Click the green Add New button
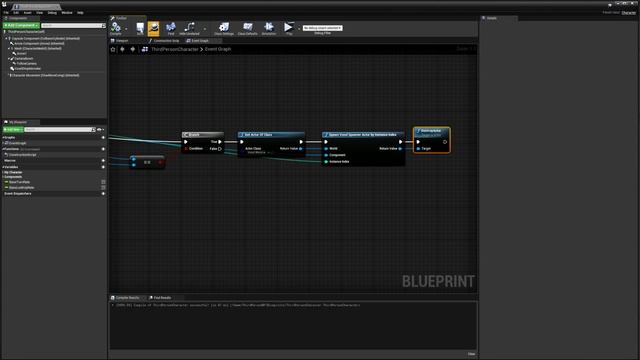Viewport: 640px width, 360px height. click(x=13, y=129)
